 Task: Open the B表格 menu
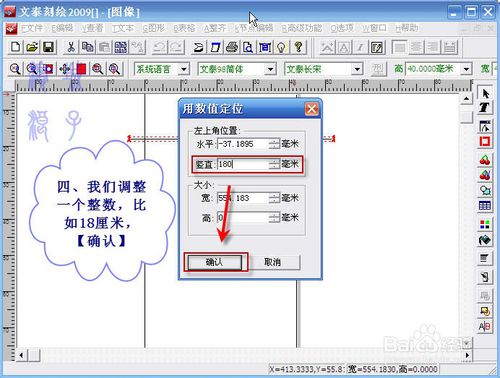(184, 28)
